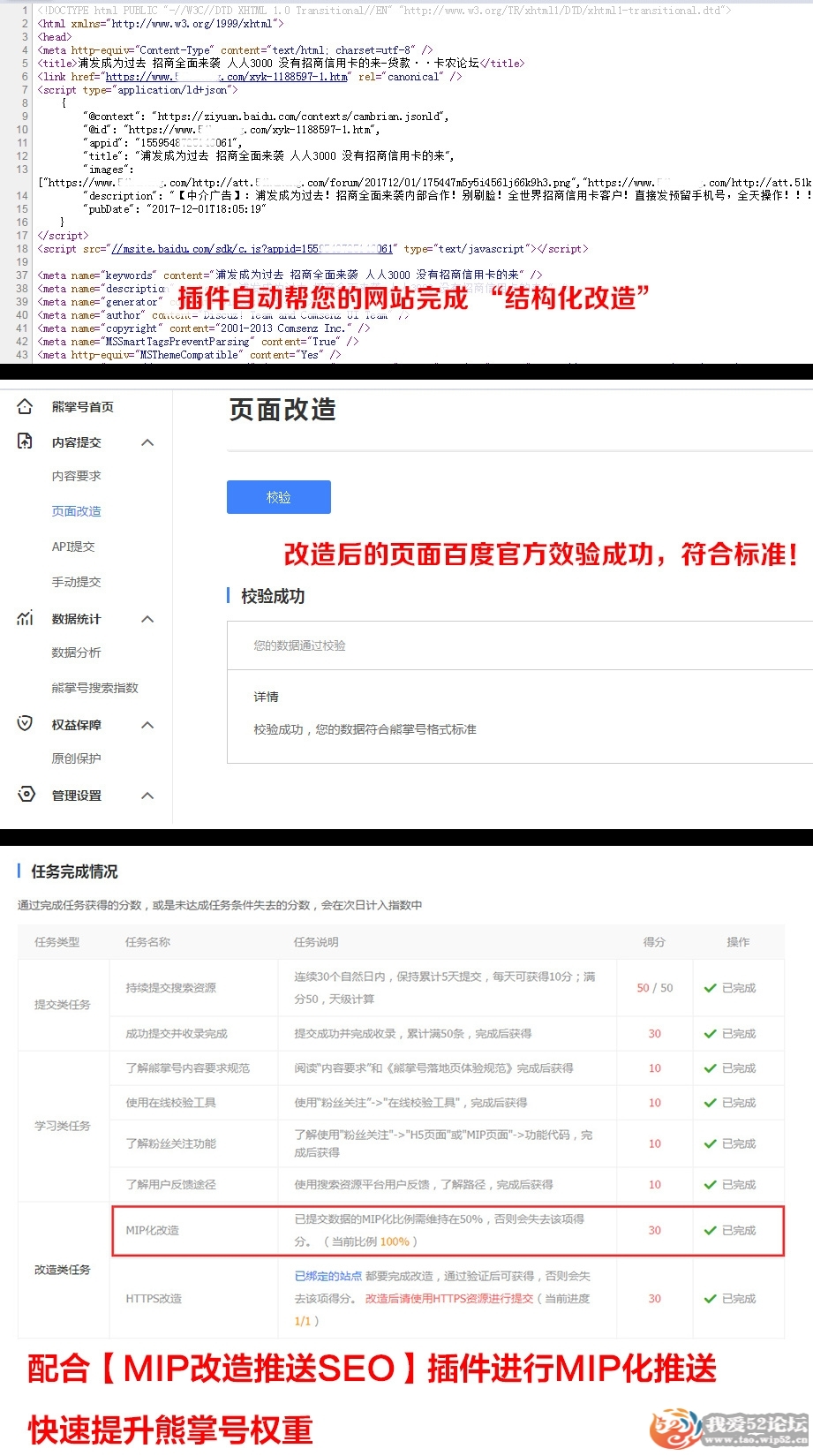Viewport: 813px width, 1456px height.
Task: Click the 页面改造 page title
Action: pos(282,410)
